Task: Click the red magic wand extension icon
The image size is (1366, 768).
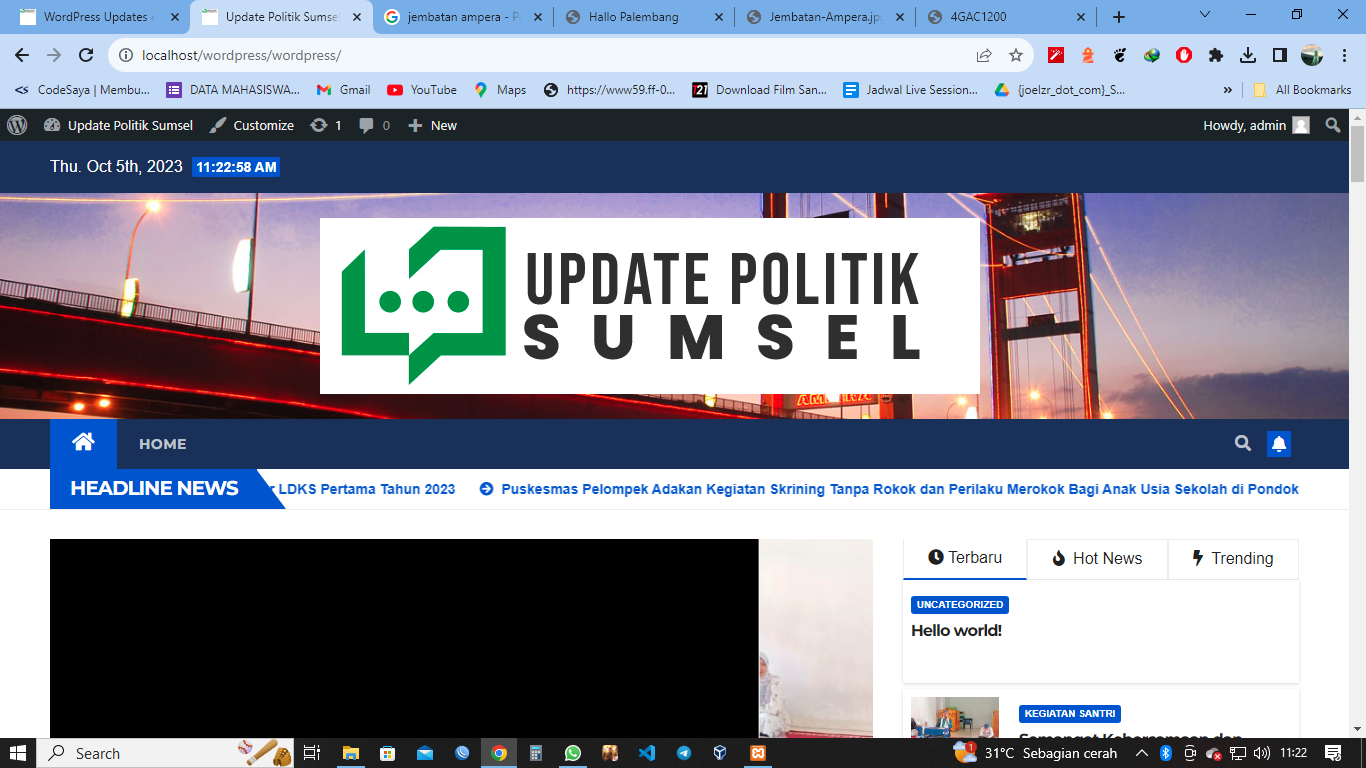Action: pyautogui.click(x=1056, y=55)
